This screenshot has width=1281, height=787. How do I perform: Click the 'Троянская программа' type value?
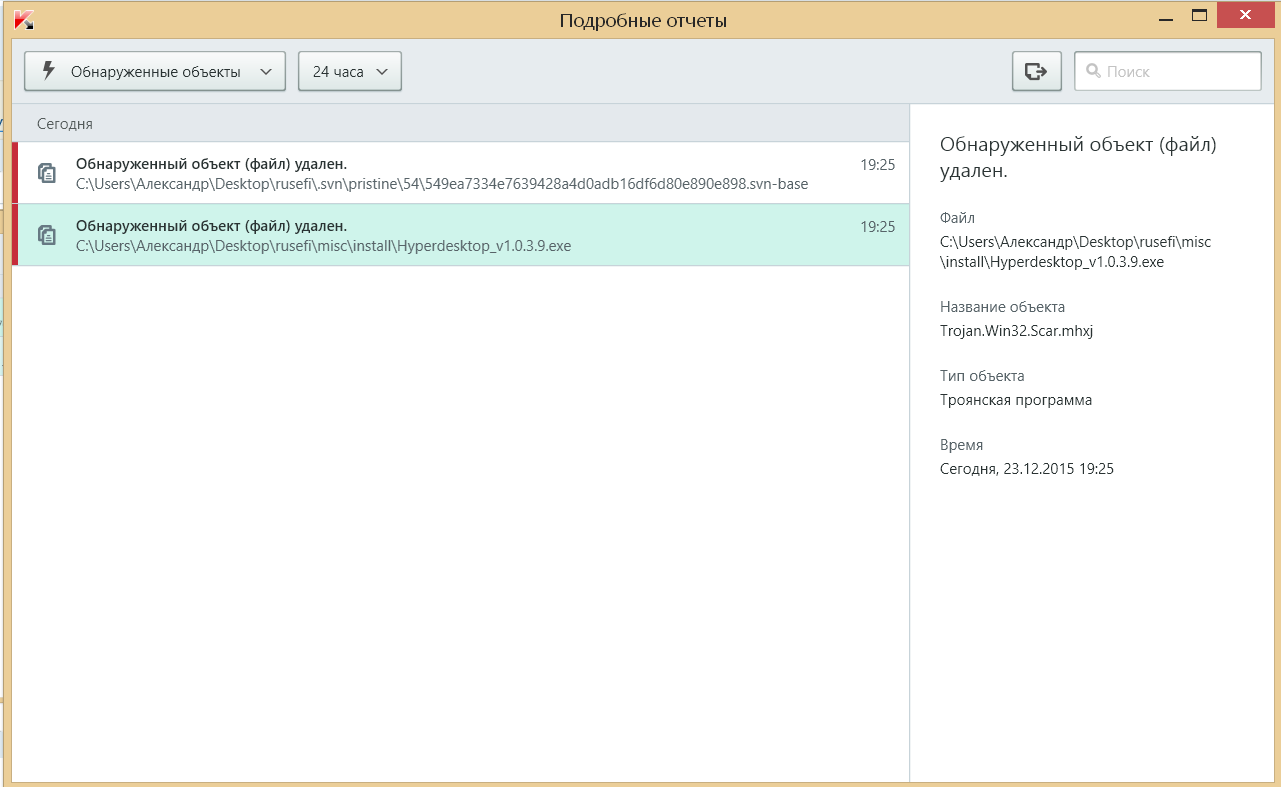pos(1016,400)
